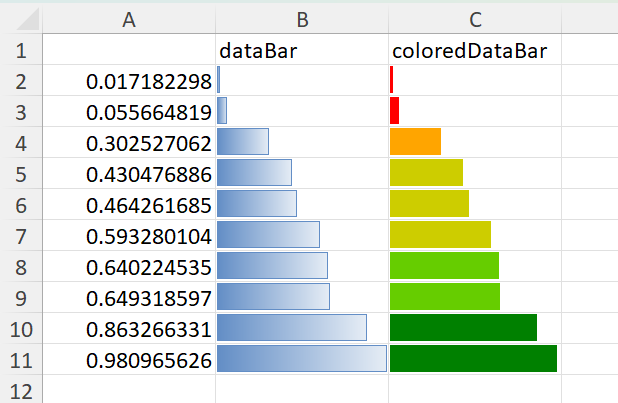Click the orange bar in row 4

[415, 142]
